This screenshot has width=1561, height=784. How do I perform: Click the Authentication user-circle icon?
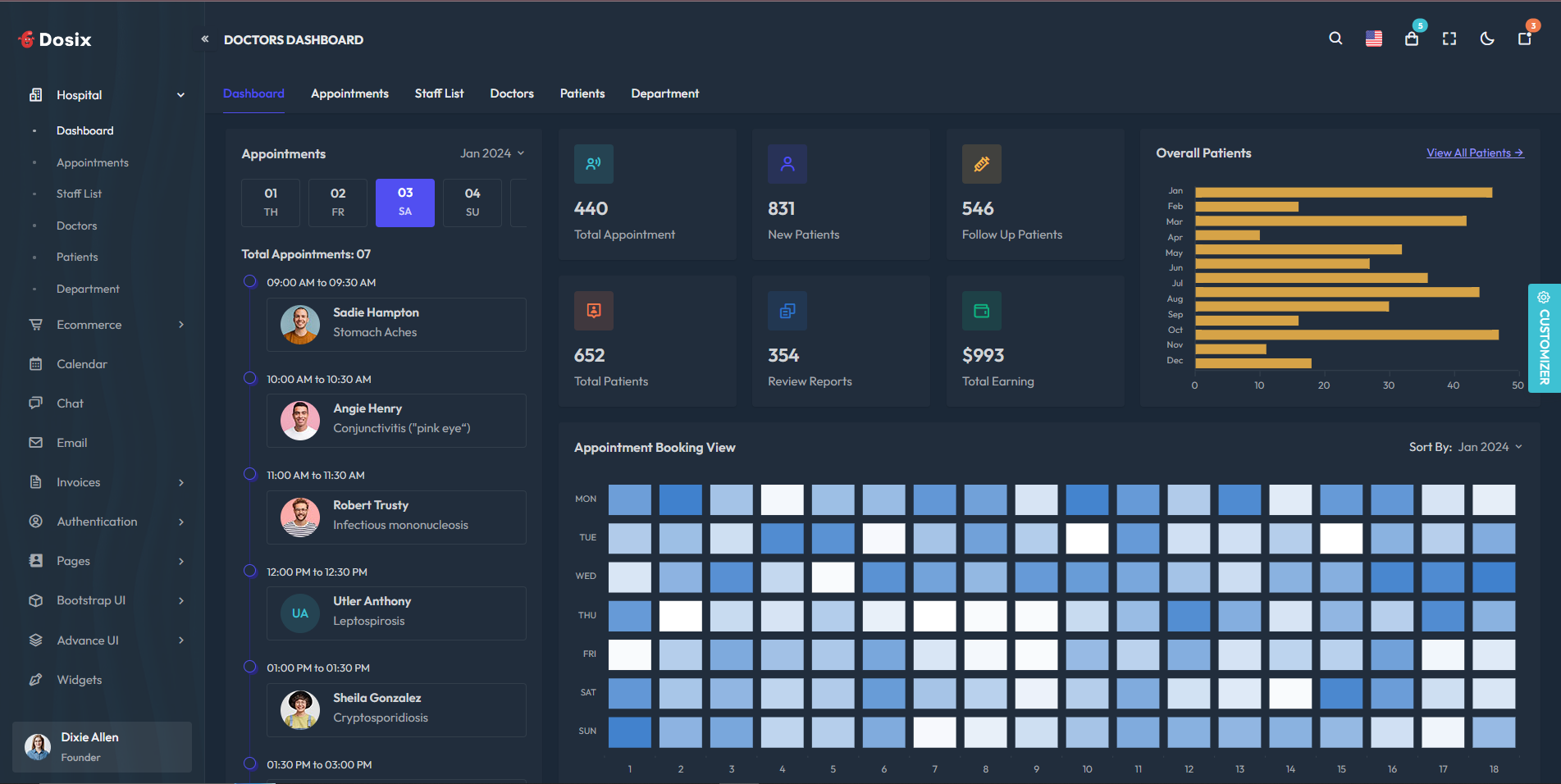[x=35, y=522]
